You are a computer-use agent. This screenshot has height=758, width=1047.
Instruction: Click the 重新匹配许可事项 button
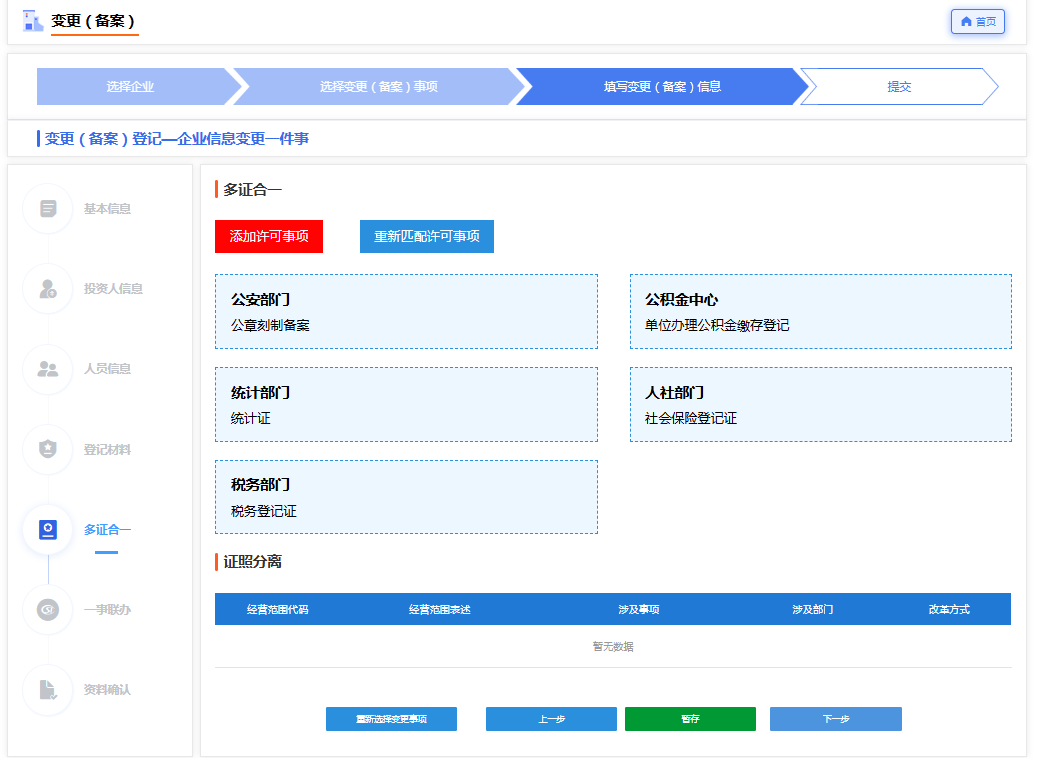coord(426,237)
